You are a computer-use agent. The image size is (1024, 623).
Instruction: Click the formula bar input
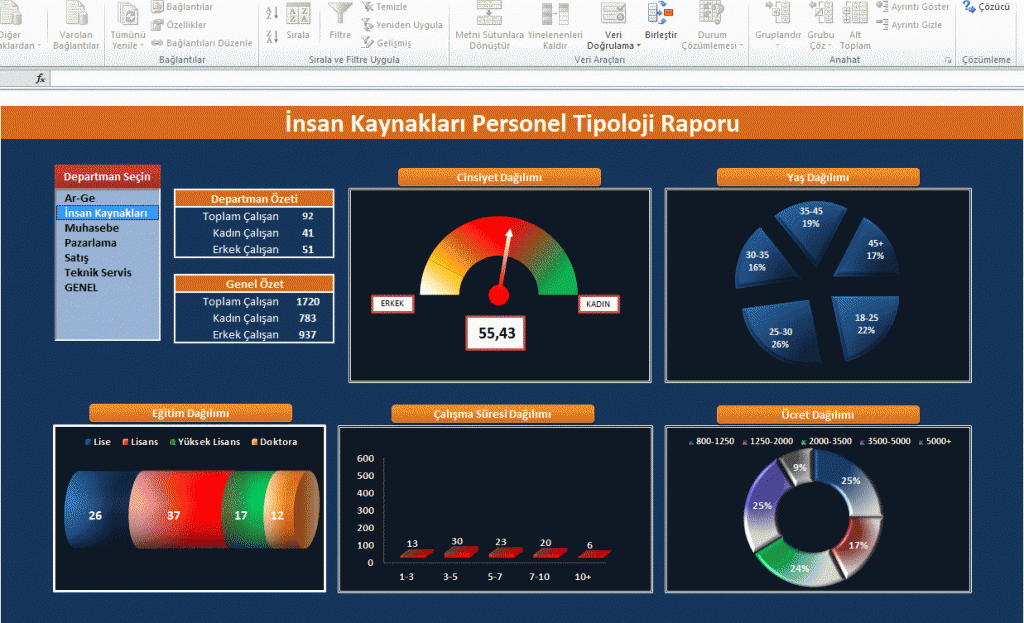(536, 78)
